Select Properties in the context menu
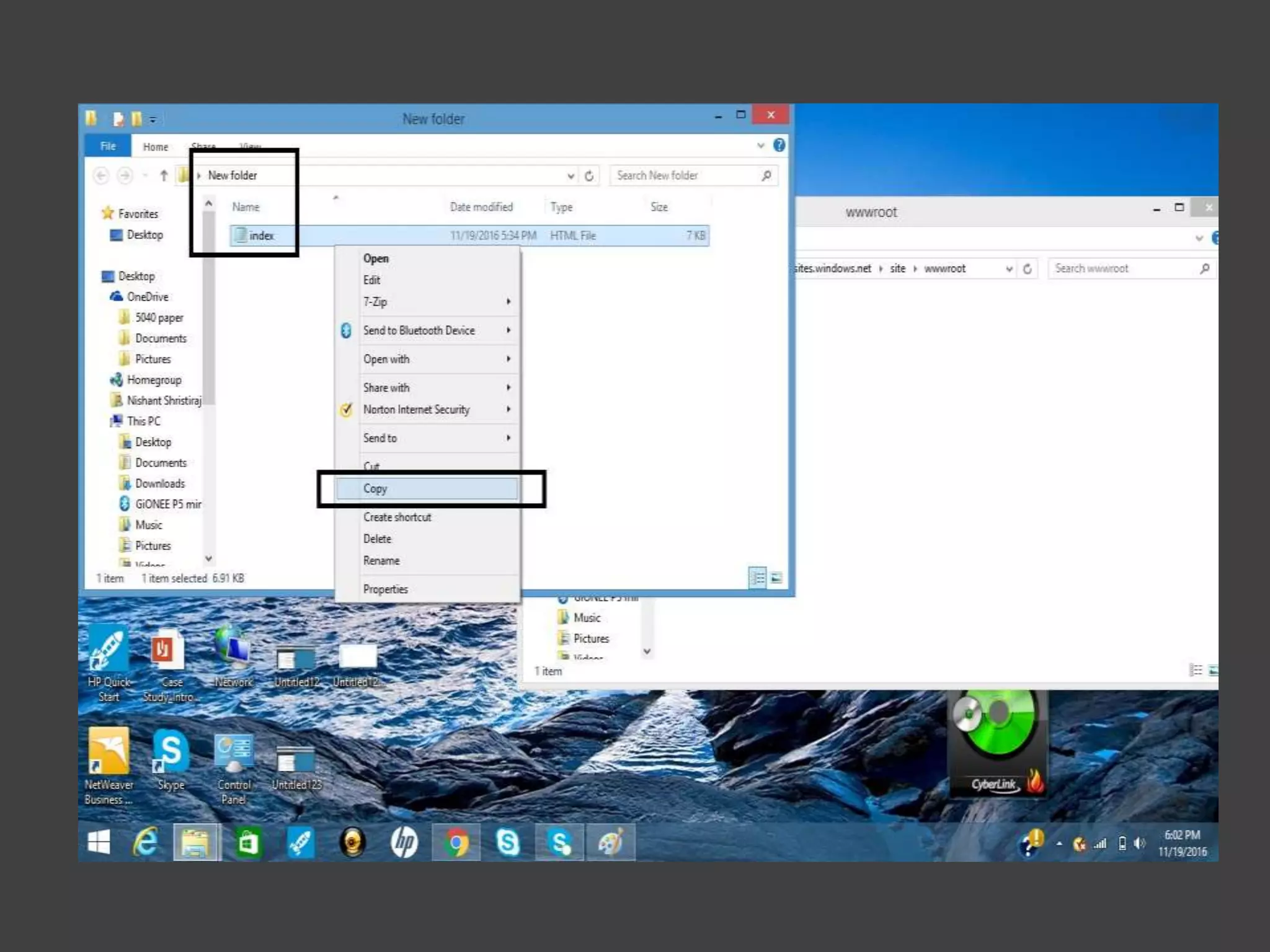This screenshot has width=1270, height=952. [386, 589]
